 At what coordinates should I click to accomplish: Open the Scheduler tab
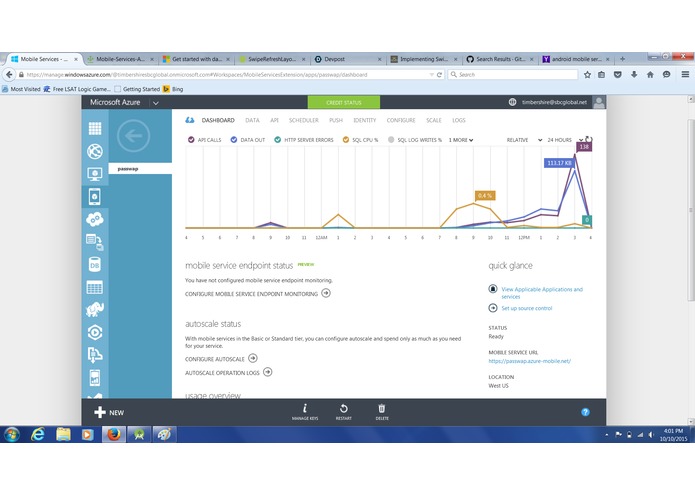(304, 120)
